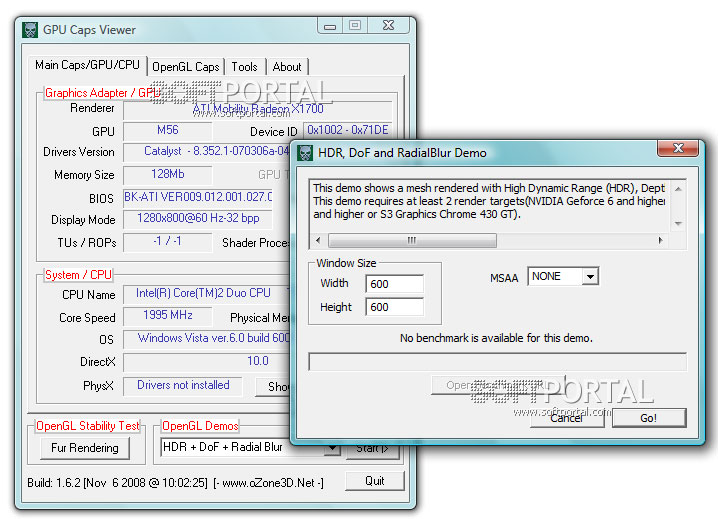Click the GPU Caps Viewer title bar icon
Image resolution: width=718 pixels, height=519 pixels.
[30, 30]
